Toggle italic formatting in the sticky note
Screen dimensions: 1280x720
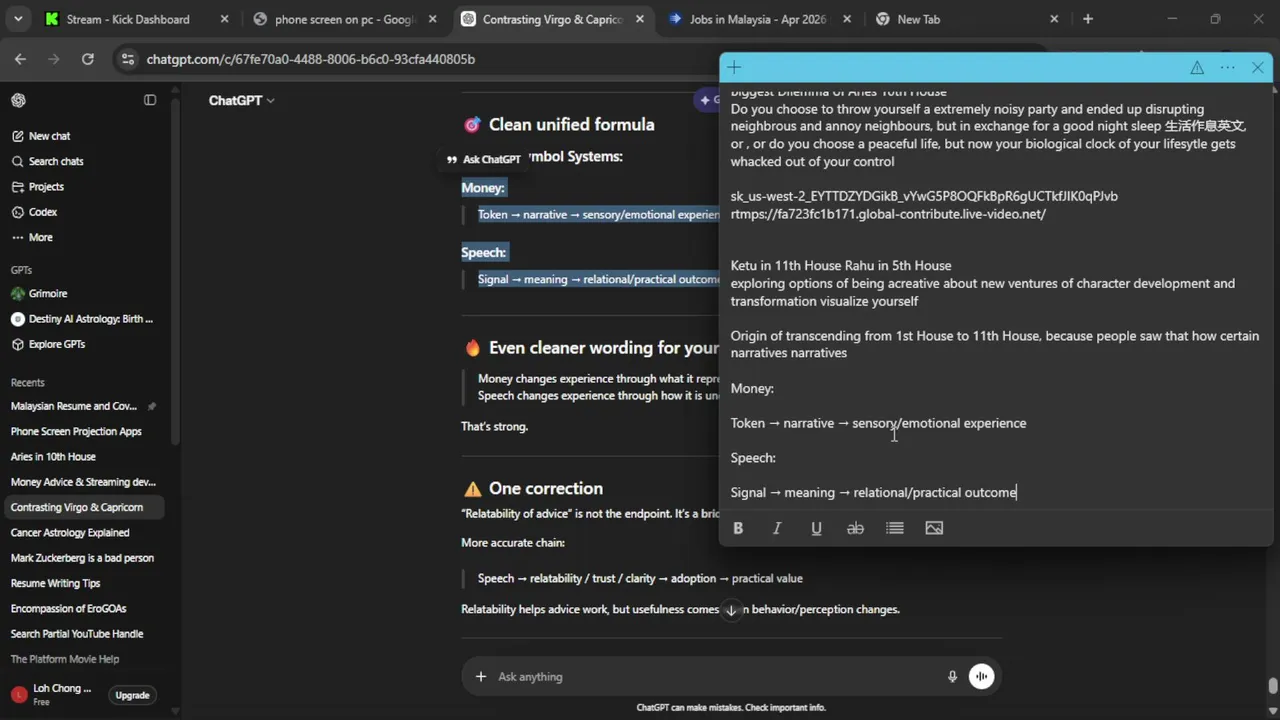777,528
